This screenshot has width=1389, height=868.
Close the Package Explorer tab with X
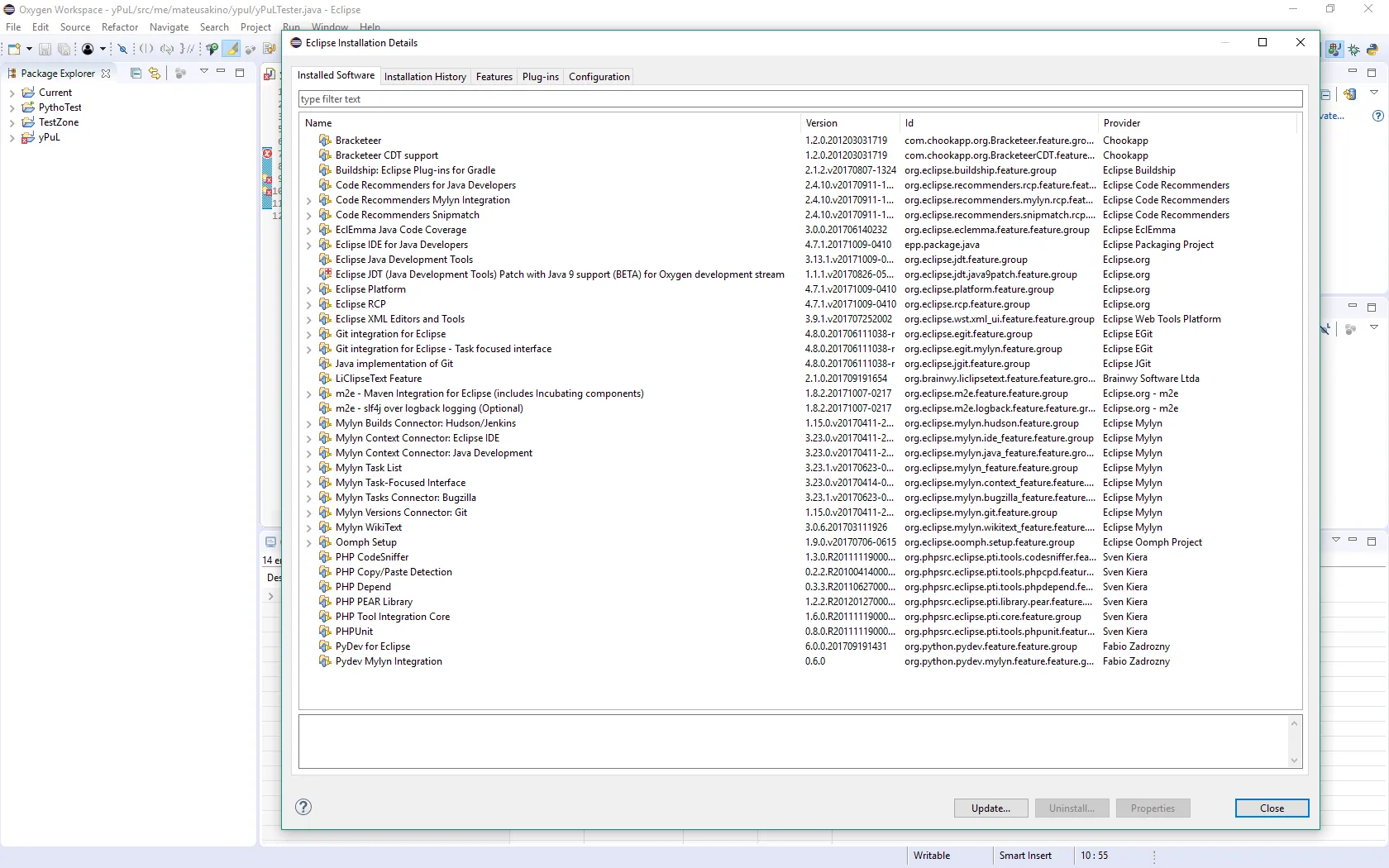[106, 74]
